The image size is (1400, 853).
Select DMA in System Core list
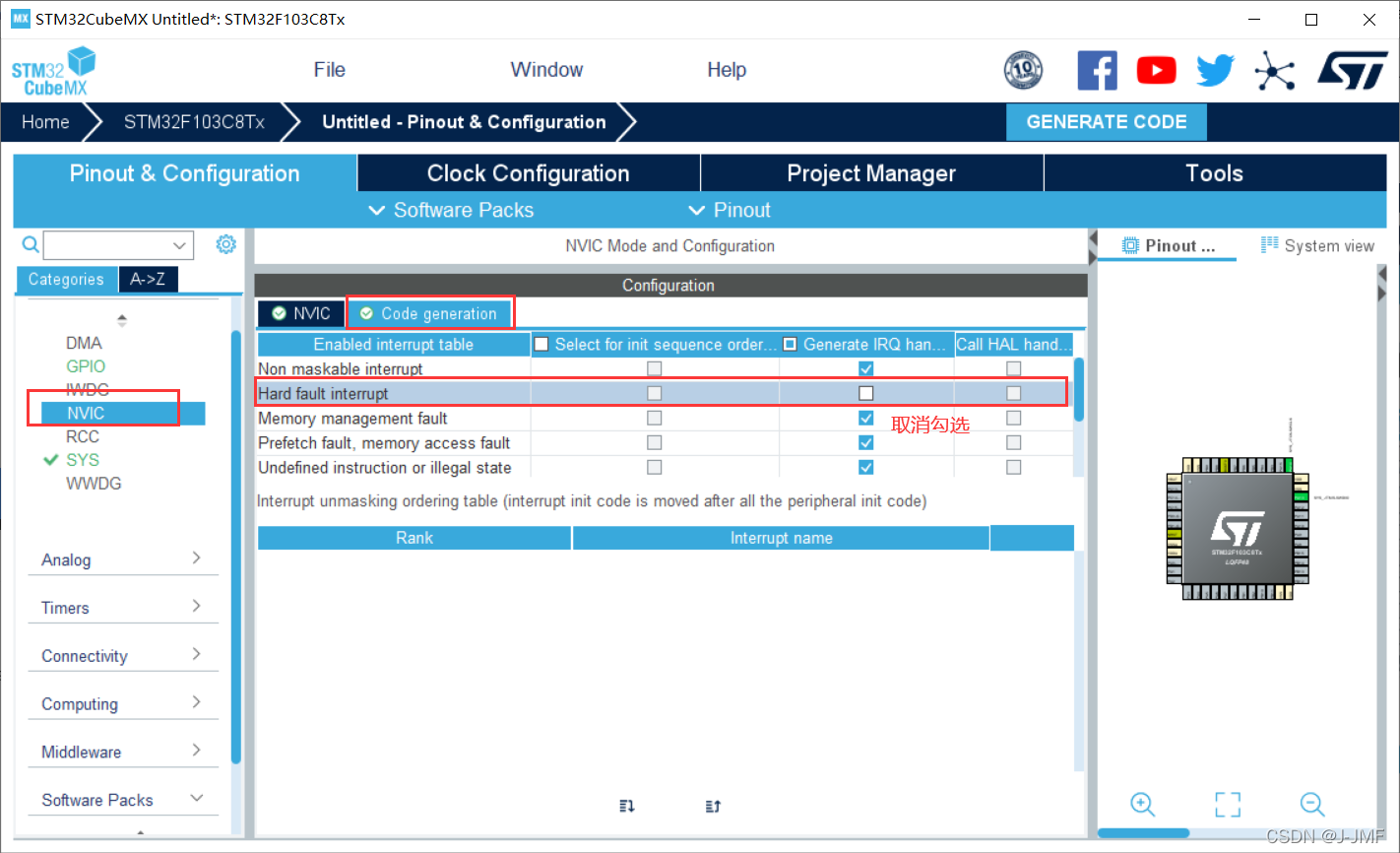tap(84, 343)
